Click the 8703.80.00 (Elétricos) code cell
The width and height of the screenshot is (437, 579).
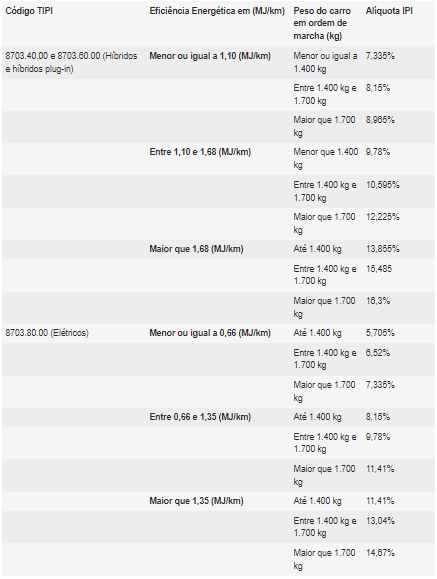[47, 333]
